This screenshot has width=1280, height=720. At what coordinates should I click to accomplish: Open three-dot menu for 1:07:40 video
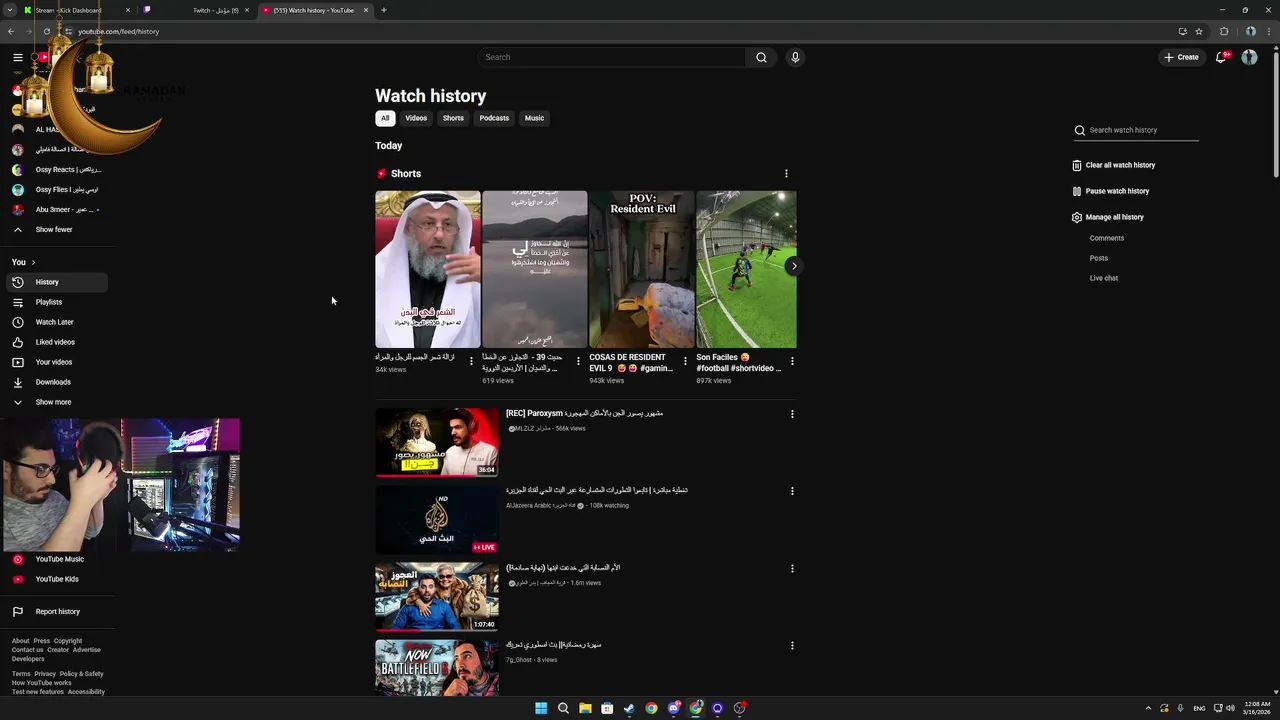coord(792,569)
